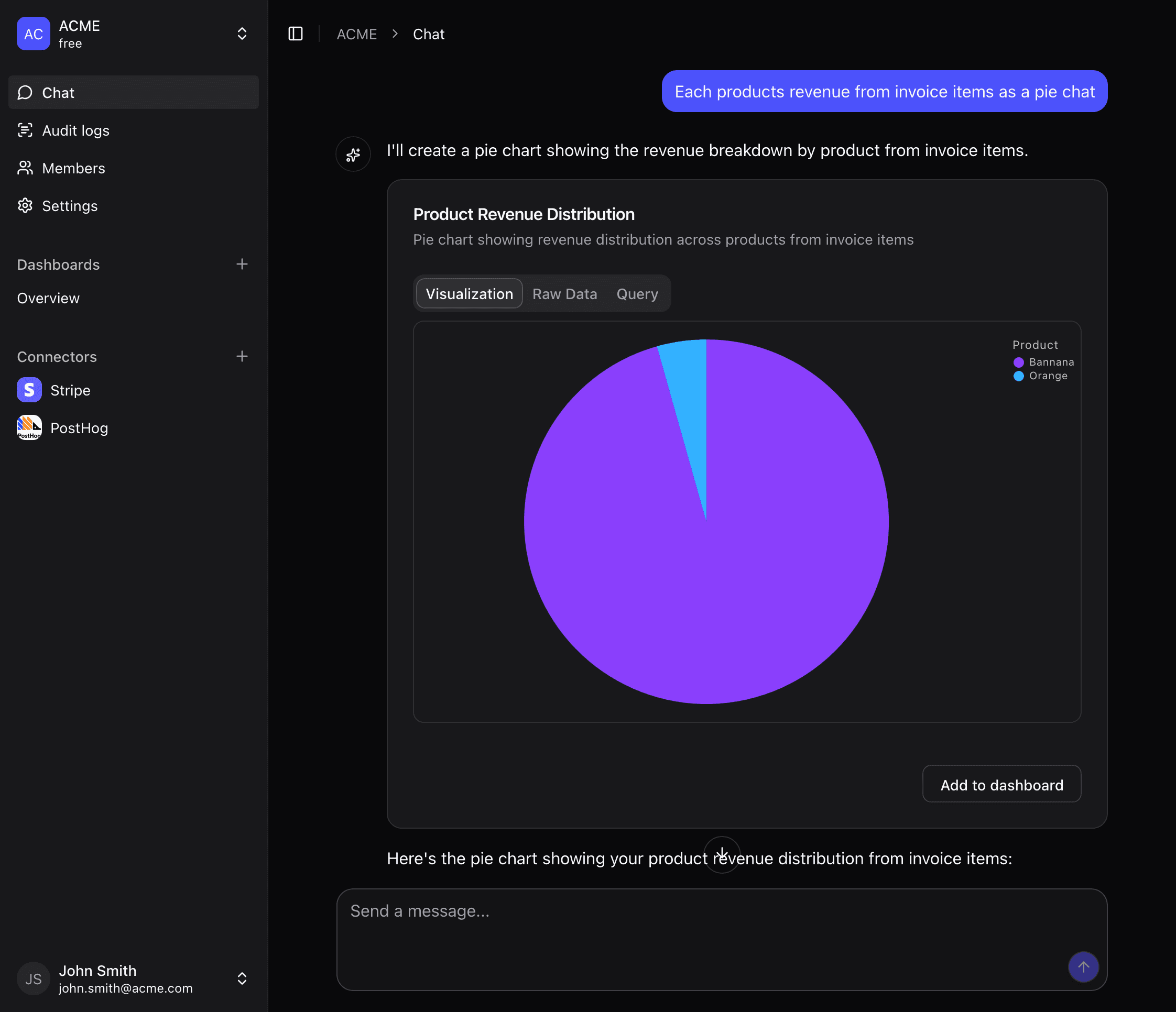
Task: Open Settings via gear icon
Action: pyautogui.click(x=25, y=206)
